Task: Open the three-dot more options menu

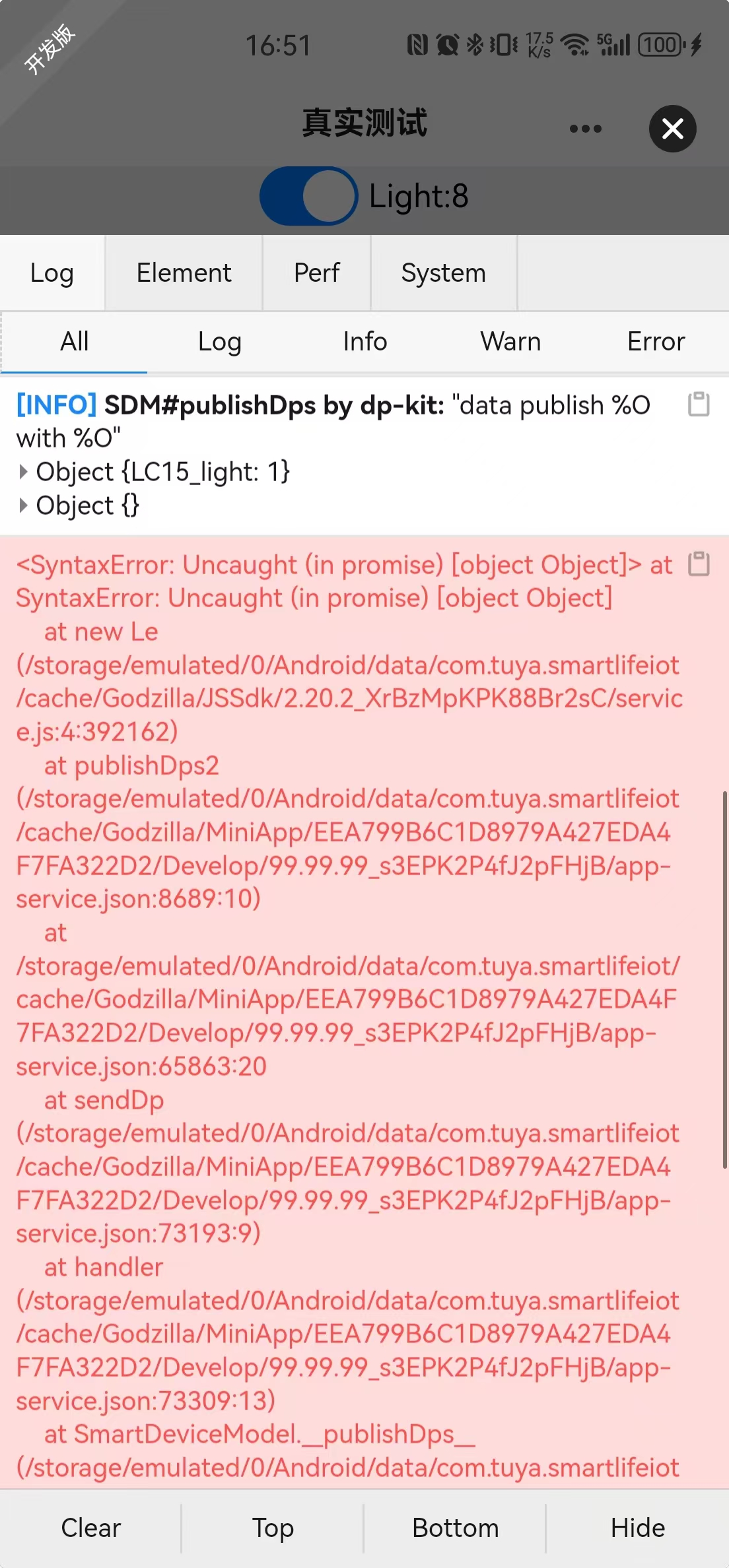Action: click(586, 129)
